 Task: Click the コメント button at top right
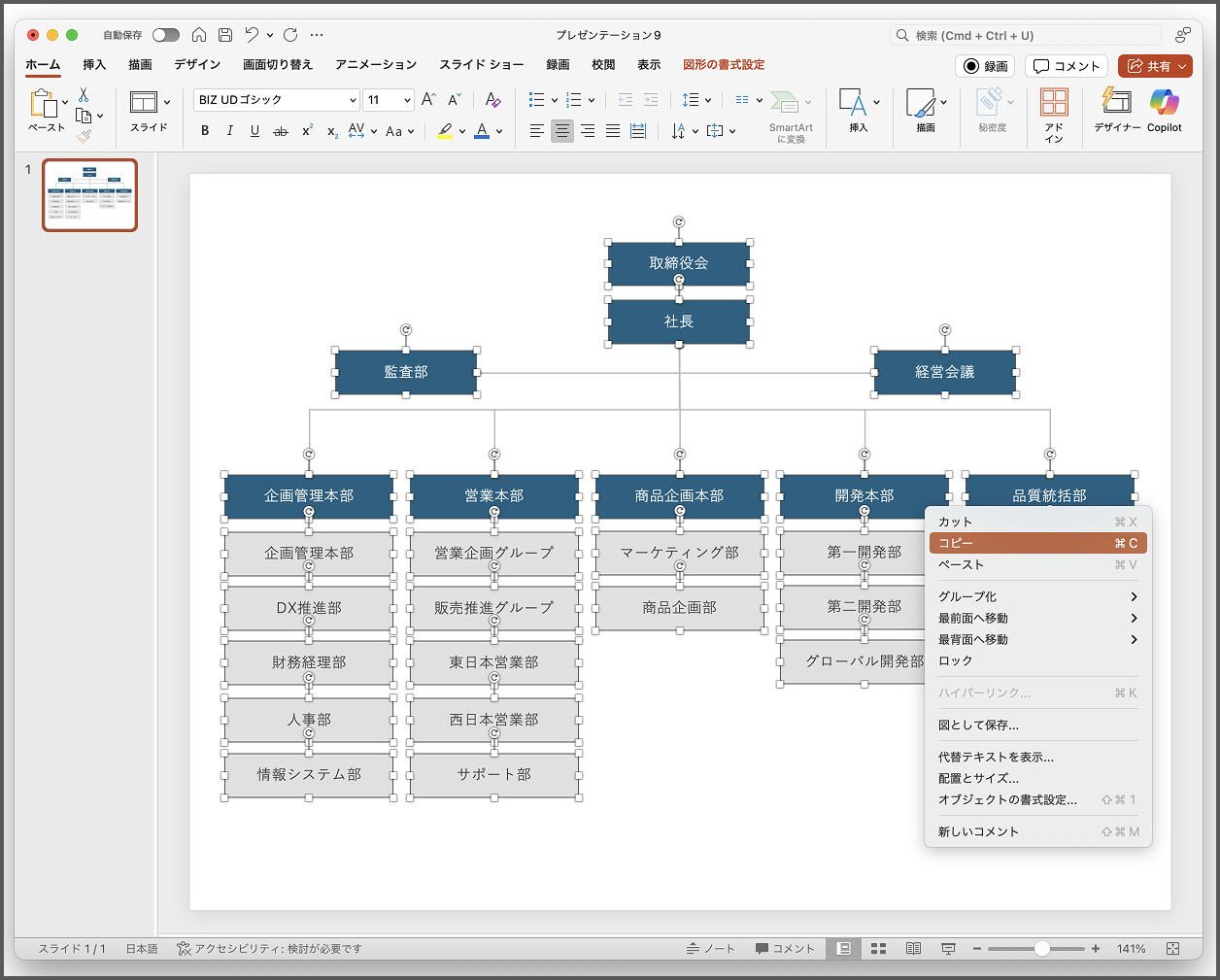(1067, 66)
